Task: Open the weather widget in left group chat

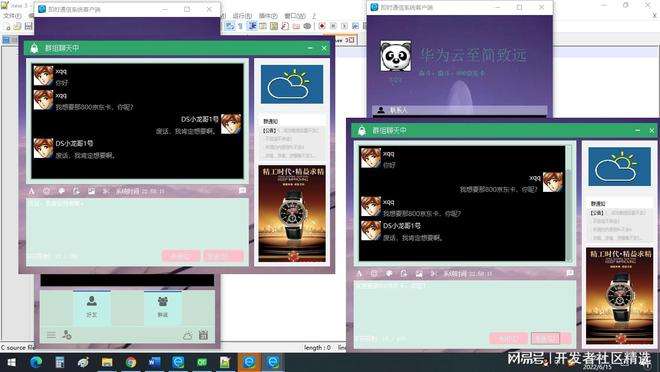Action: pyautogui.click(x=292, y=84)
